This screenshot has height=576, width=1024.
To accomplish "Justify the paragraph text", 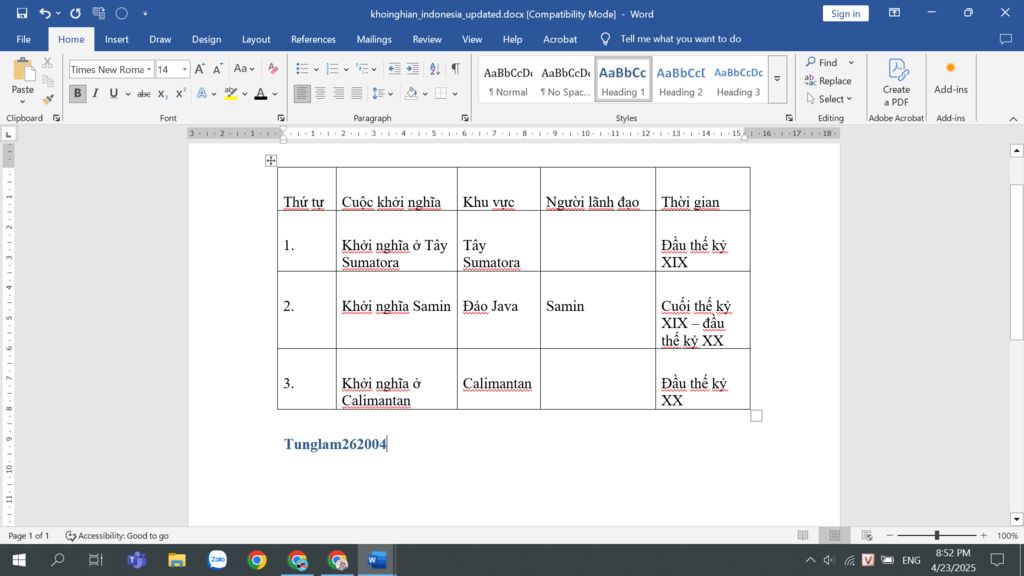I will click(x=357, y=93).
